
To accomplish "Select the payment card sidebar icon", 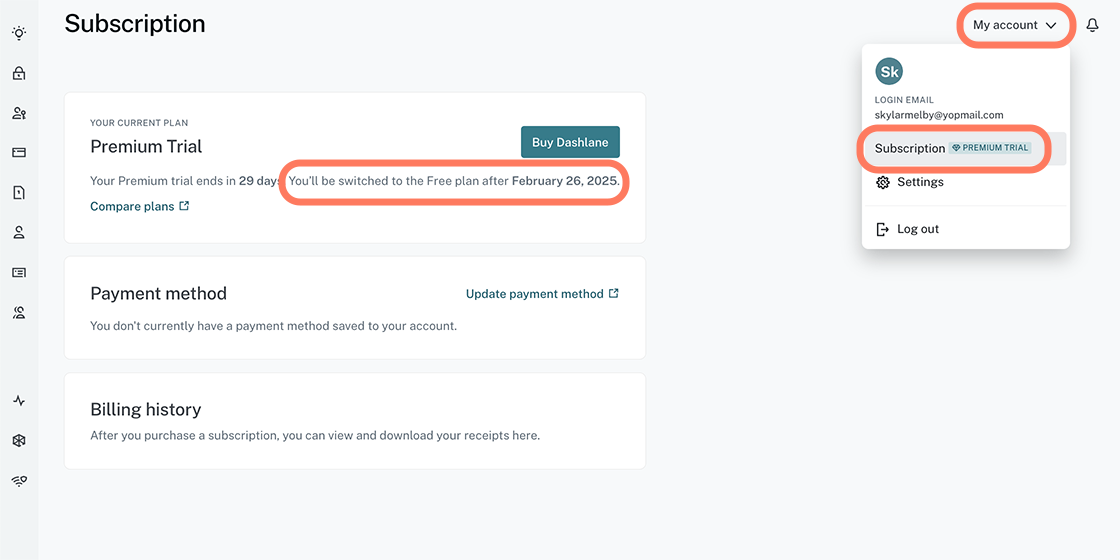I will pos(19,153).
